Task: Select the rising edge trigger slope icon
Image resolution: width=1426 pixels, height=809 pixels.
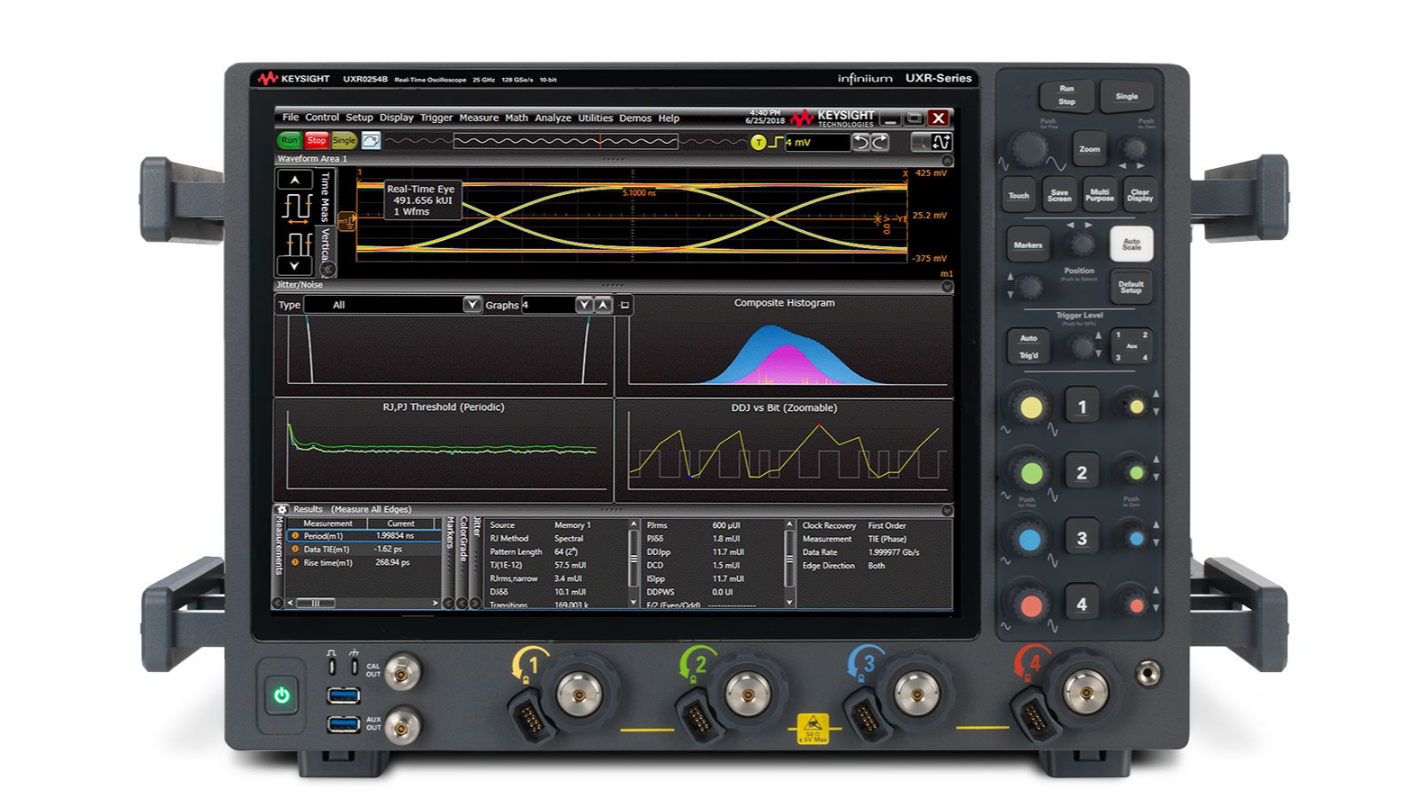Action: tap(775, 143)
